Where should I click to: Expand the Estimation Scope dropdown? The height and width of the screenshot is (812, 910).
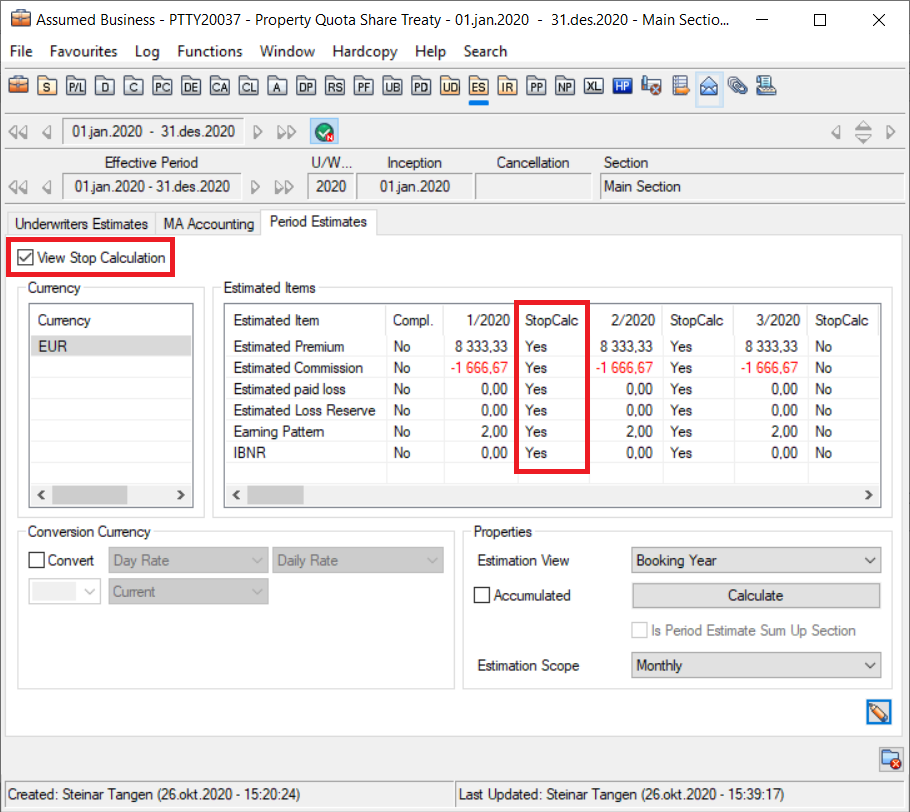(756, 666)
